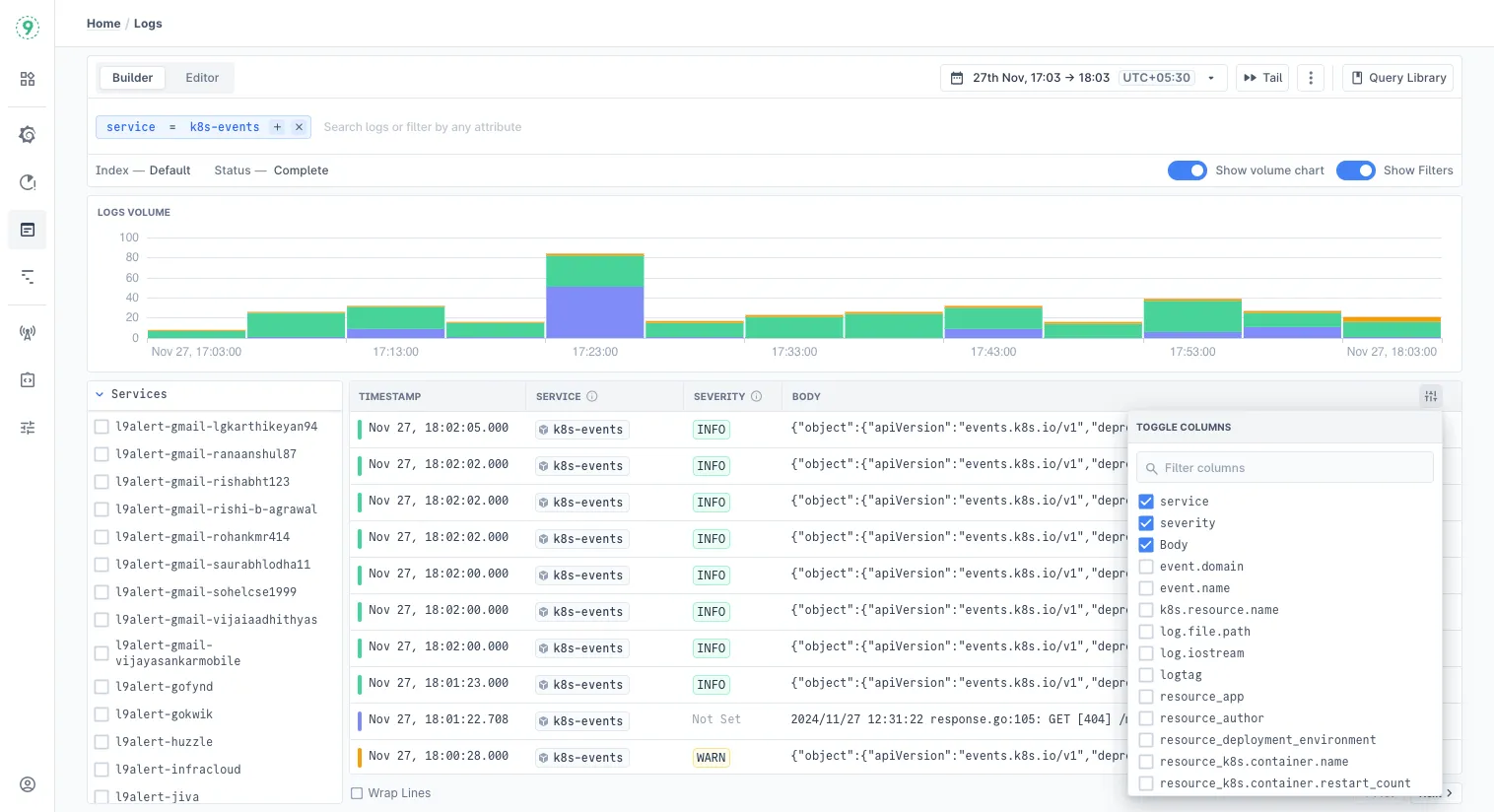Screen dimensions: 1494x812
Task: Click the calendar icon in time range picker
Action: pos(959,77)
